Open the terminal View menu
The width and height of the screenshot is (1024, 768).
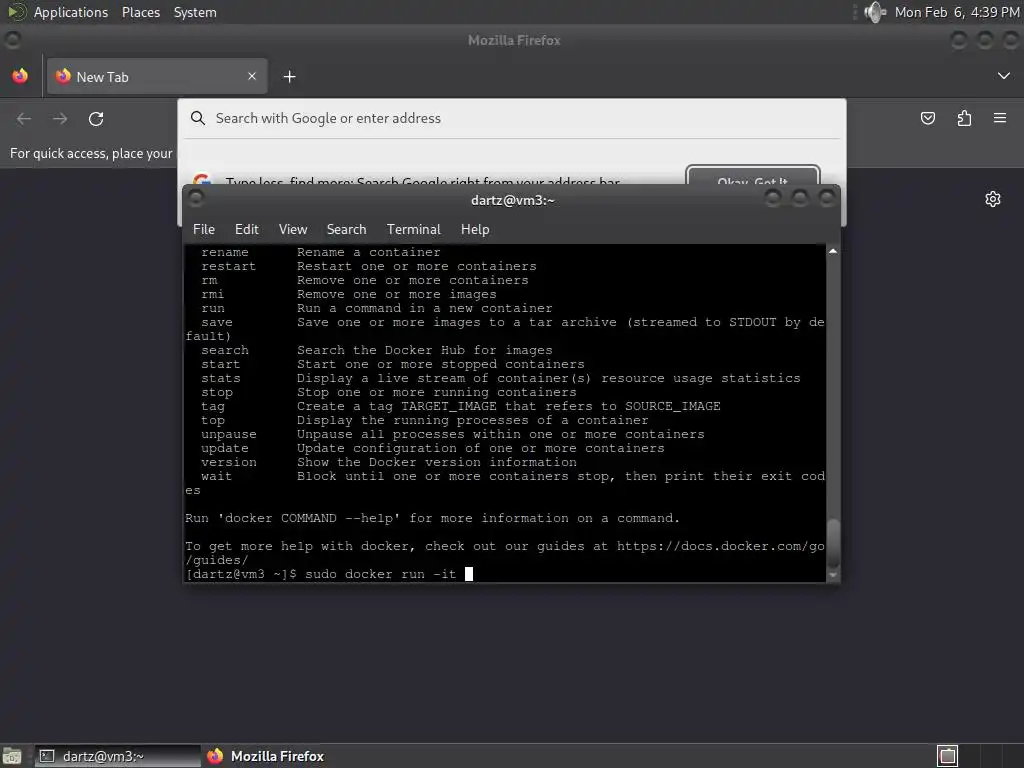coord(293,229)
